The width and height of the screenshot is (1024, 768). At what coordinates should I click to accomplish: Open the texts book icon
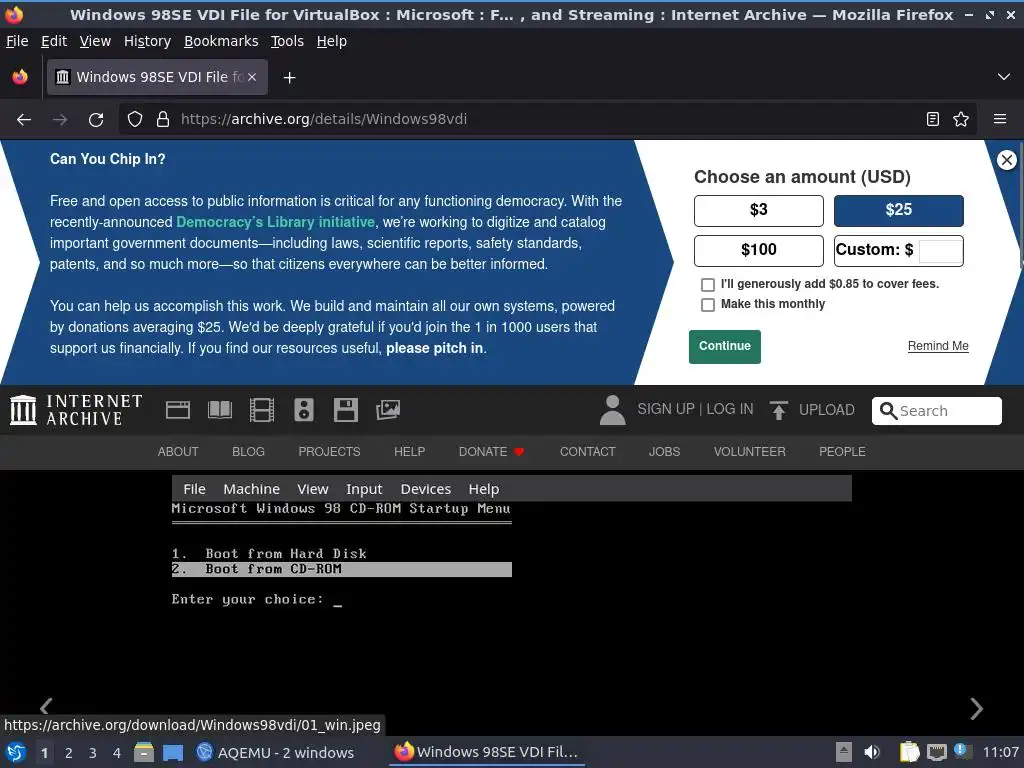click(219, 410)
